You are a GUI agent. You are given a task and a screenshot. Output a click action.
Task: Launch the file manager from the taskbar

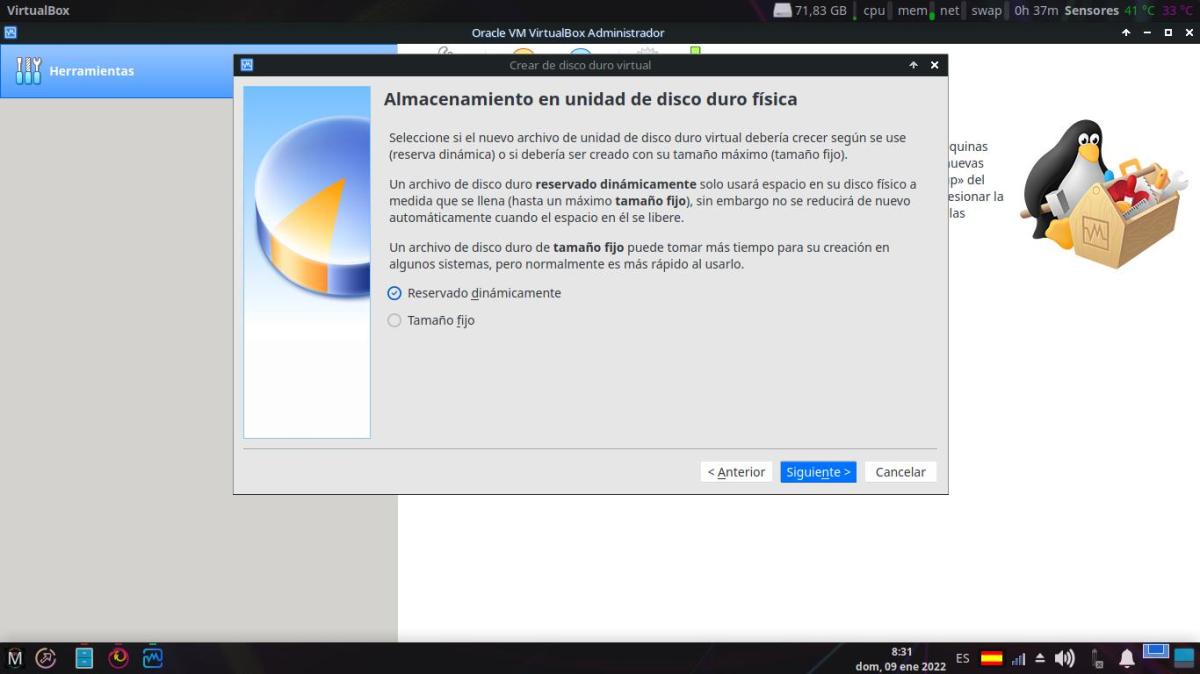(84, 658)
